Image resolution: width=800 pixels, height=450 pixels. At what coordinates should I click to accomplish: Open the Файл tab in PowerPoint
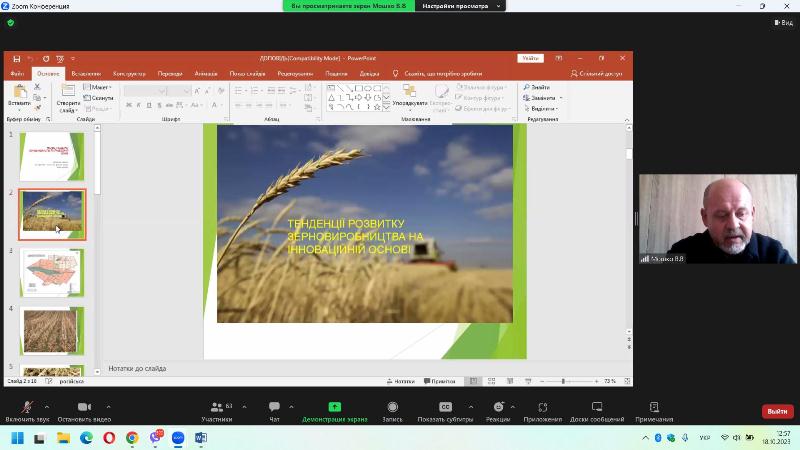(x=17, y=74)
